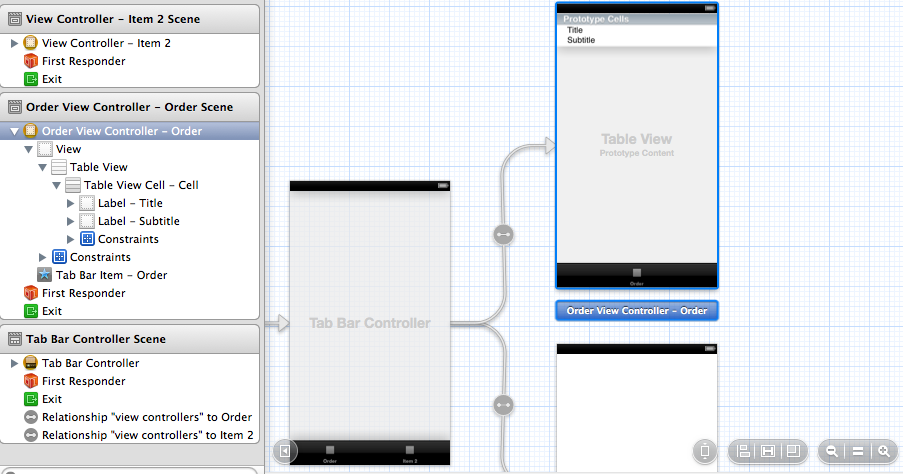
Task: Click Constraints icon below Label – Subtitle
Action: [x=87, y=239]
